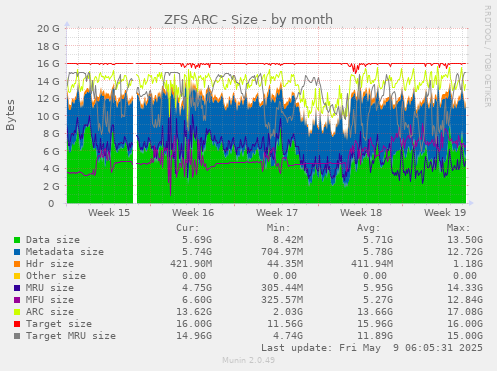Click the Target MRU size current value 14.96G
Screen dimensions: 497x371
click(194, 336)
